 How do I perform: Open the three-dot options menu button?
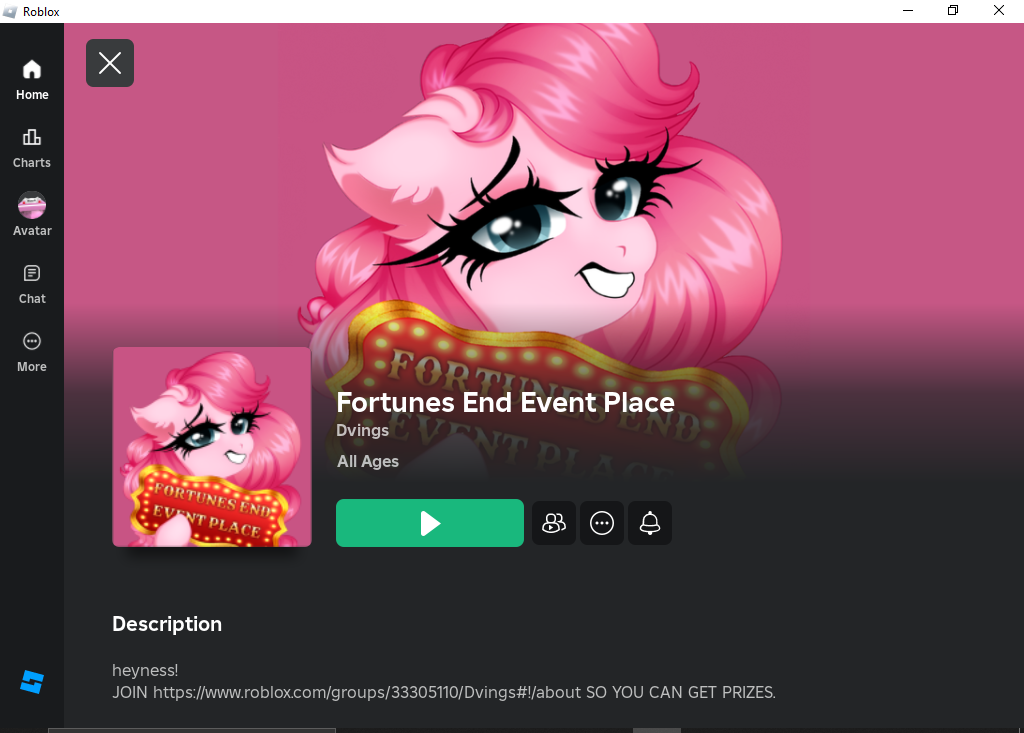coord(601,523)
